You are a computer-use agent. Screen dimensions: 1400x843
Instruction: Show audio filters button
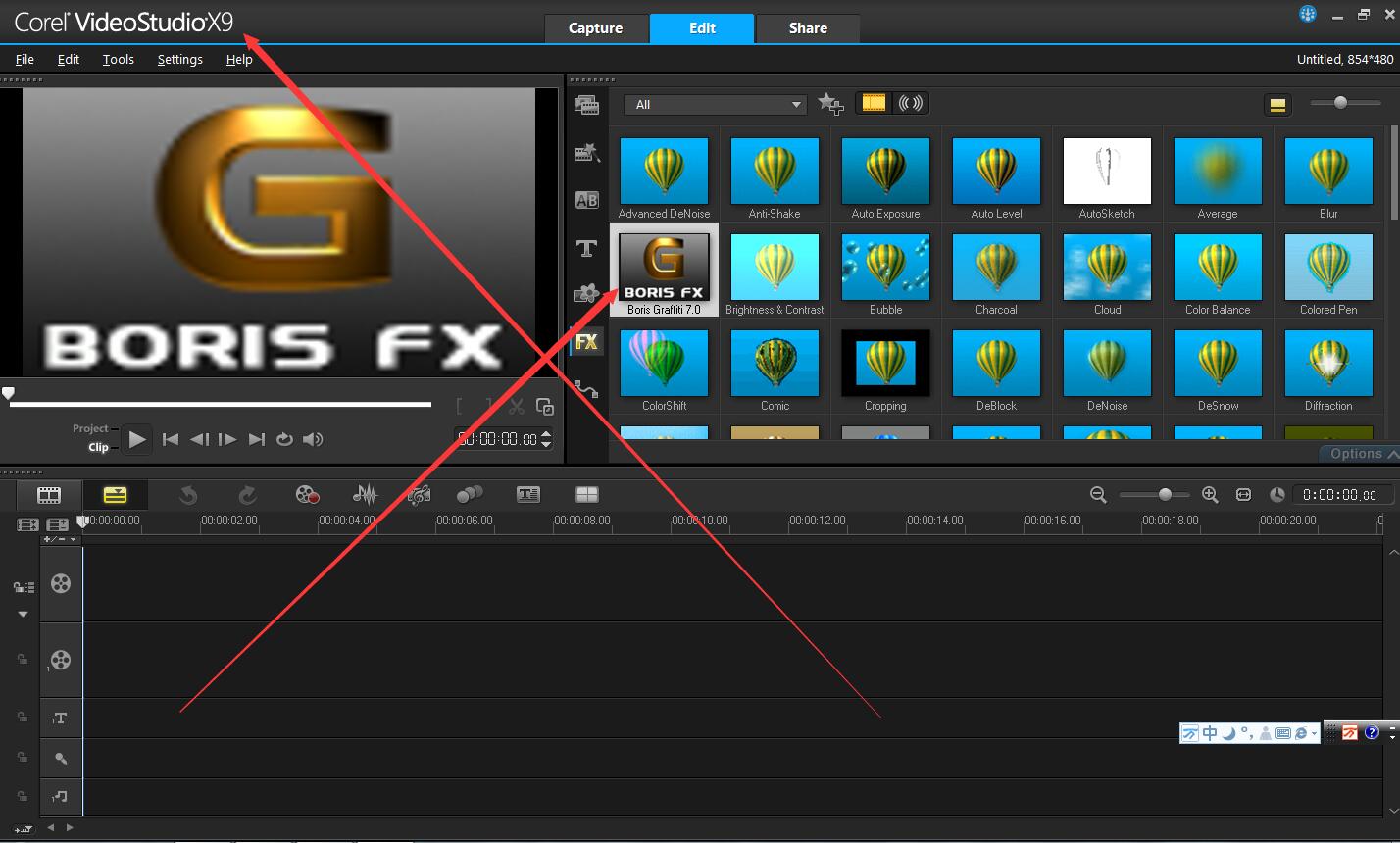click(911, 103)
